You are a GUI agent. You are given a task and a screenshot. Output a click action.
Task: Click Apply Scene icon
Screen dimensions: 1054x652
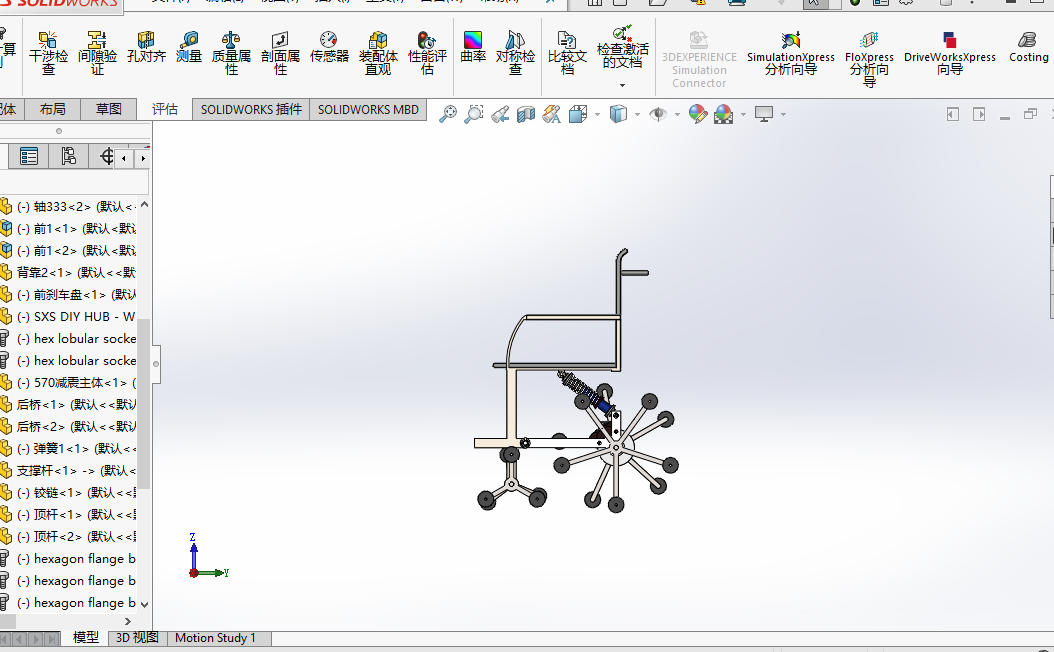pos(723,114)
